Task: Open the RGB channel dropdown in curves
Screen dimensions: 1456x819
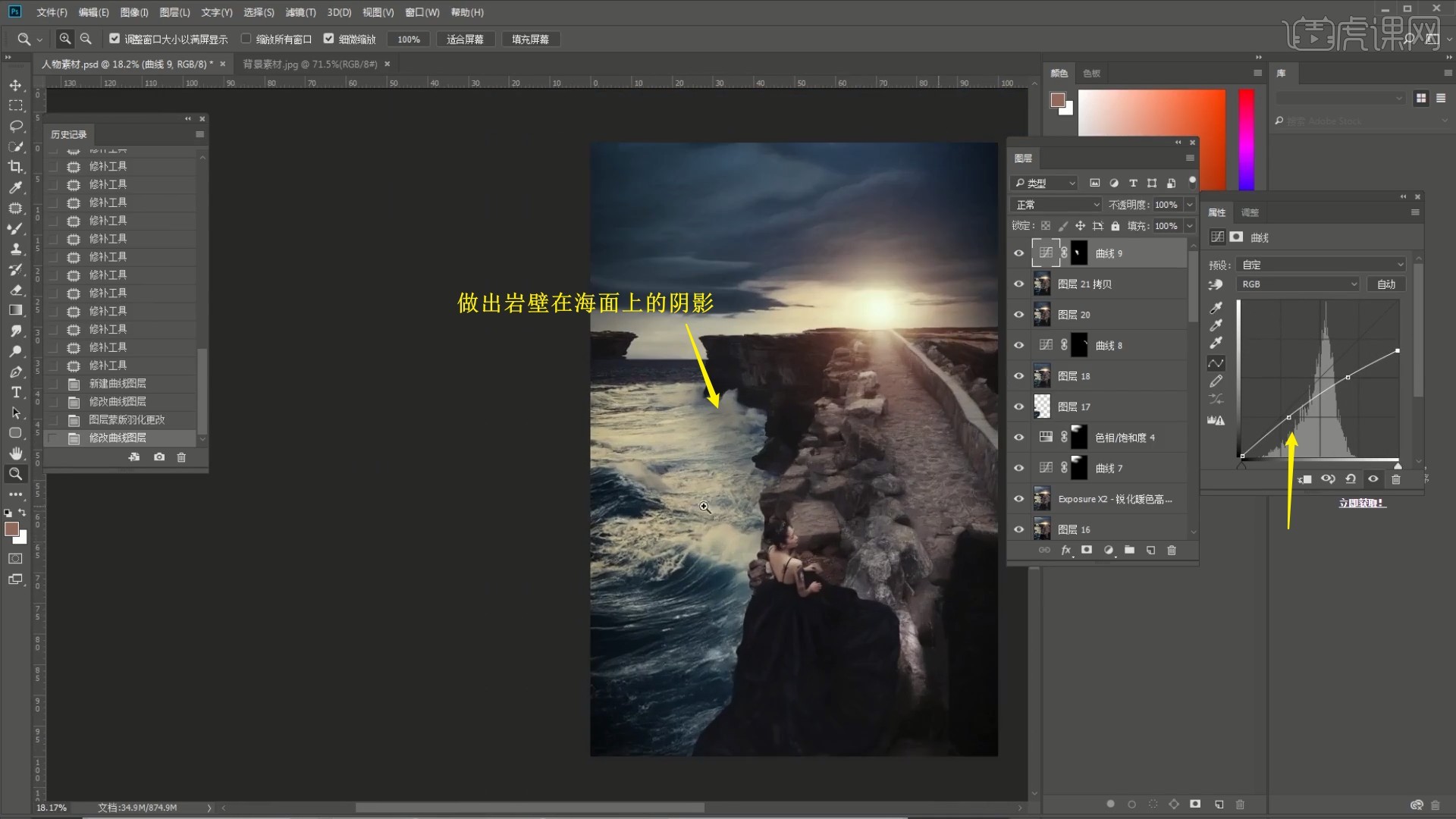Action: coord(1298,284)
